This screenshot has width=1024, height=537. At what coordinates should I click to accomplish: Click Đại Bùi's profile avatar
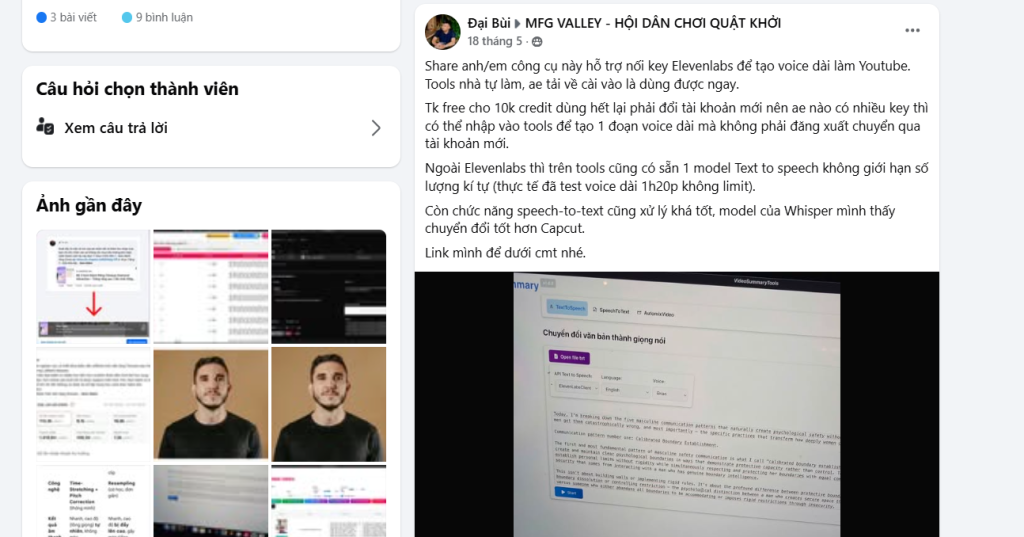443,32
